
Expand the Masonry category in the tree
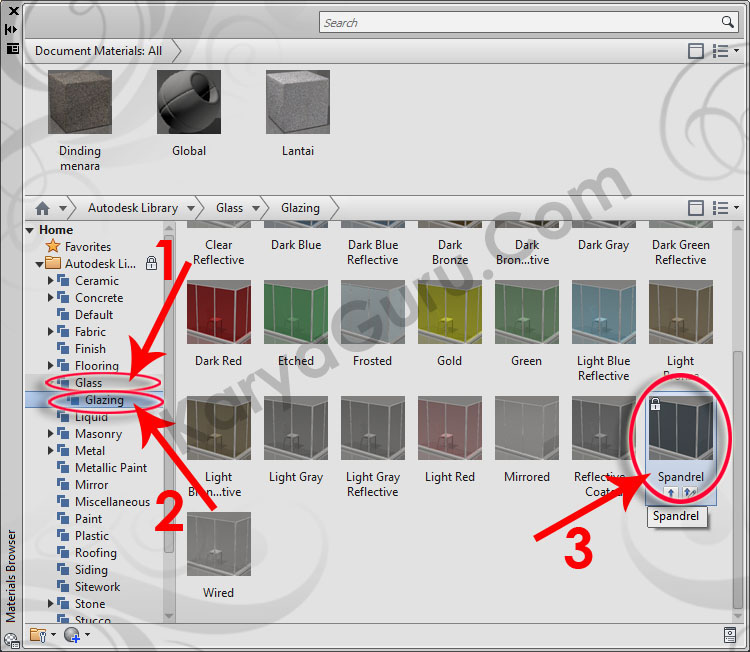click(x=51, y=434)
